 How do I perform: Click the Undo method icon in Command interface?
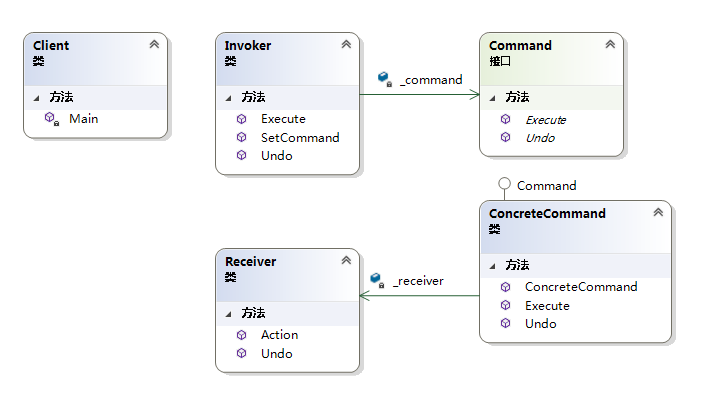(x=506, y=138)
